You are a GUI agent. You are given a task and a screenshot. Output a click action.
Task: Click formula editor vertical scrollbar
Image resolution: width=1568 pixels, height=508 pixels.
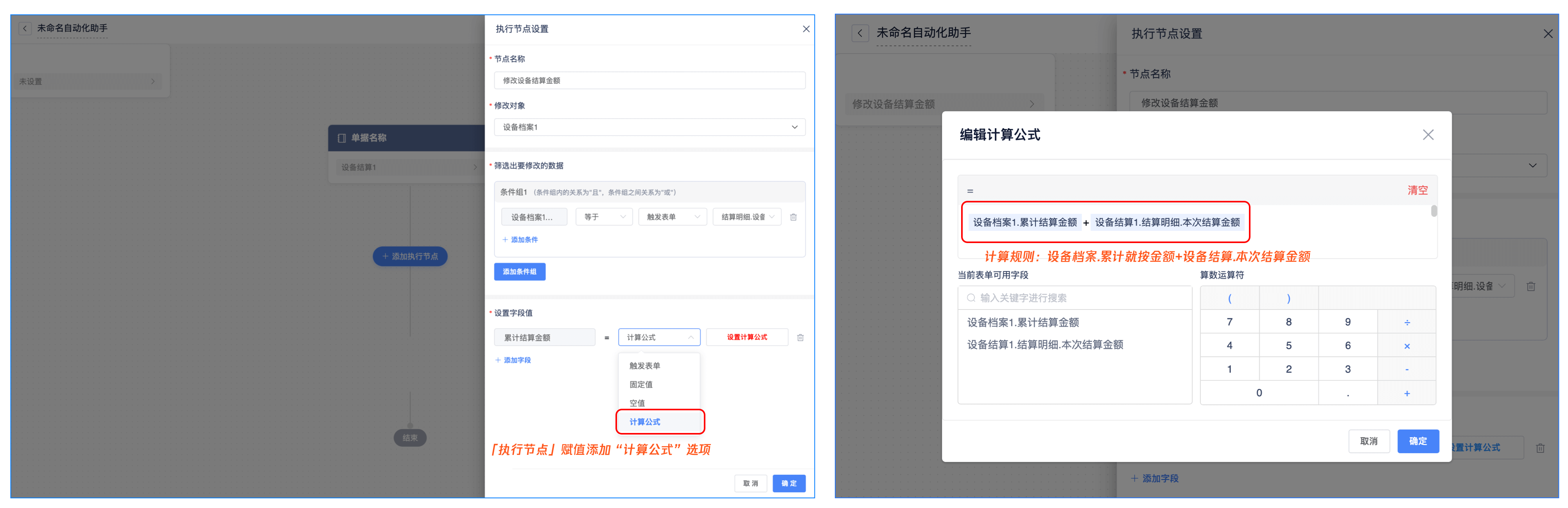1433,212
